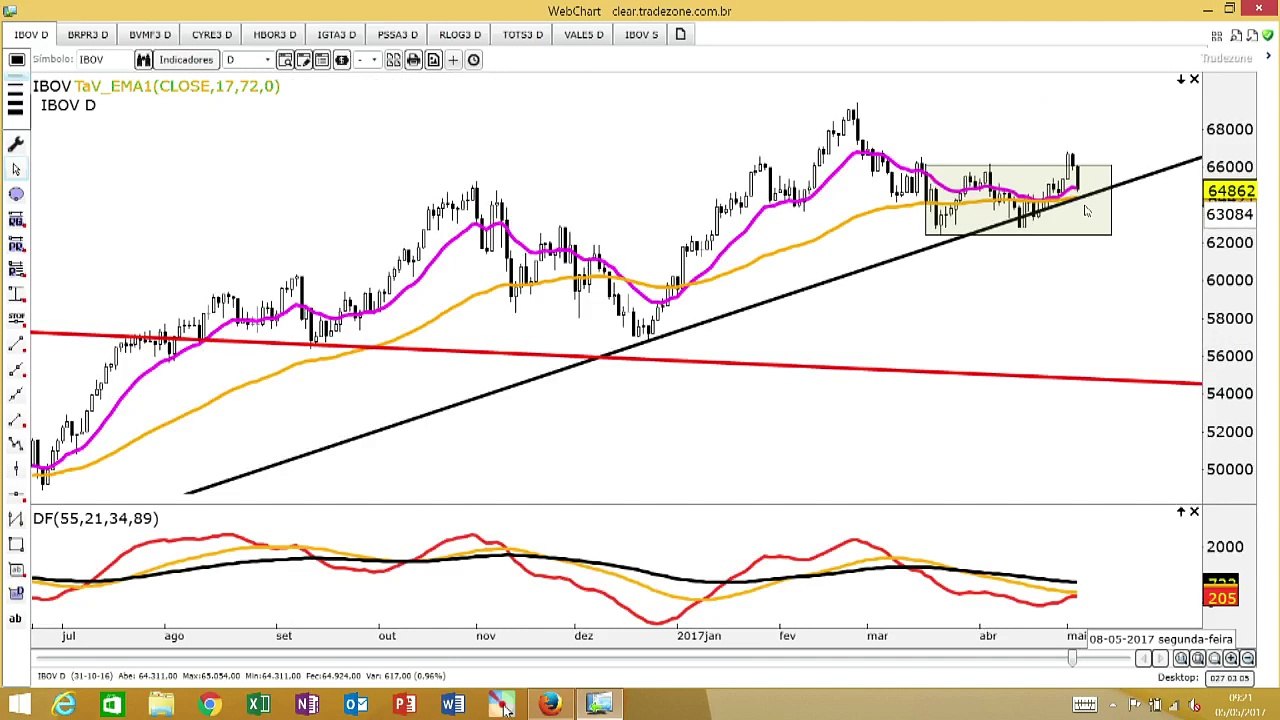The image size is (1280, 720).
Task: Close the DF indicator panel
Action: (x=1194, y=512)
